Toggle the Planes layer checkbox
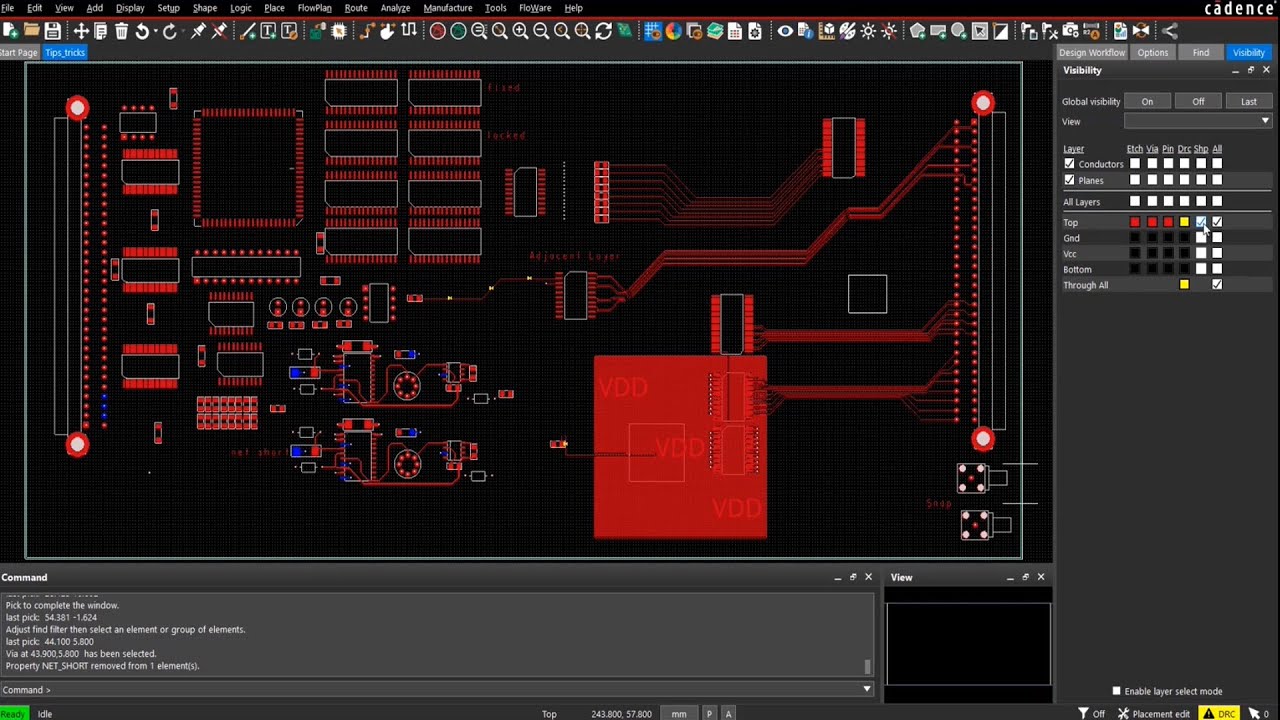 1069,180
